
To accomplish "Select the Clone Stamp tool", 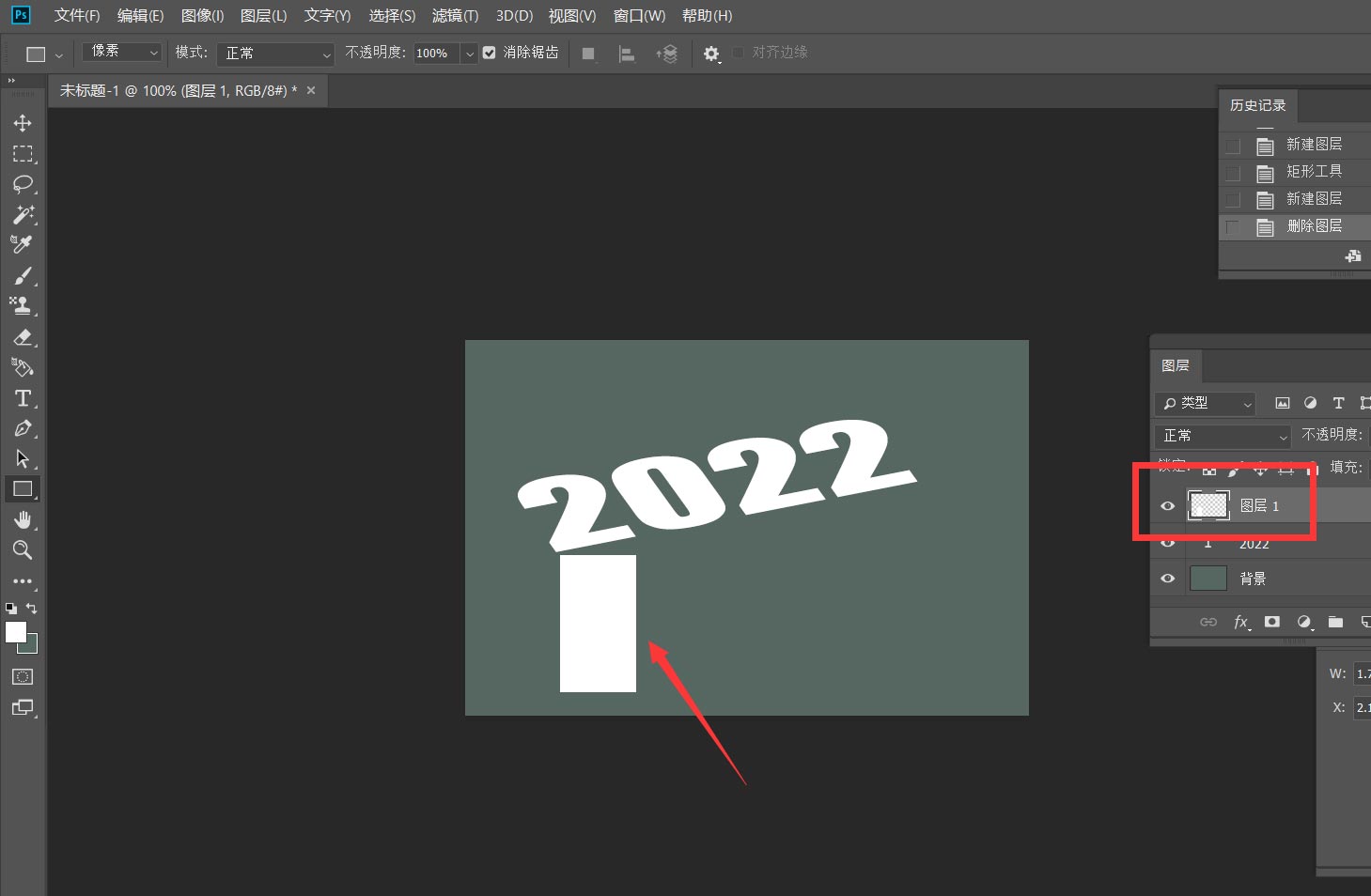I will click(x=23, y=305).
